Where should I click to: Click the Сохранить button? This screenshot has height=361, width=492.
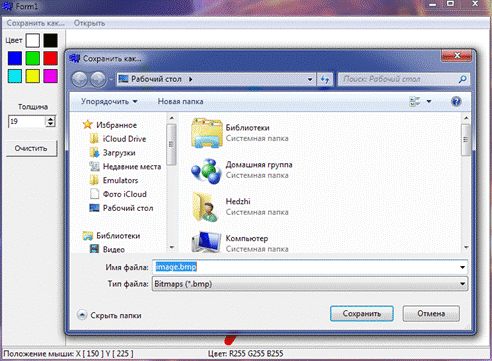(362, 314)
